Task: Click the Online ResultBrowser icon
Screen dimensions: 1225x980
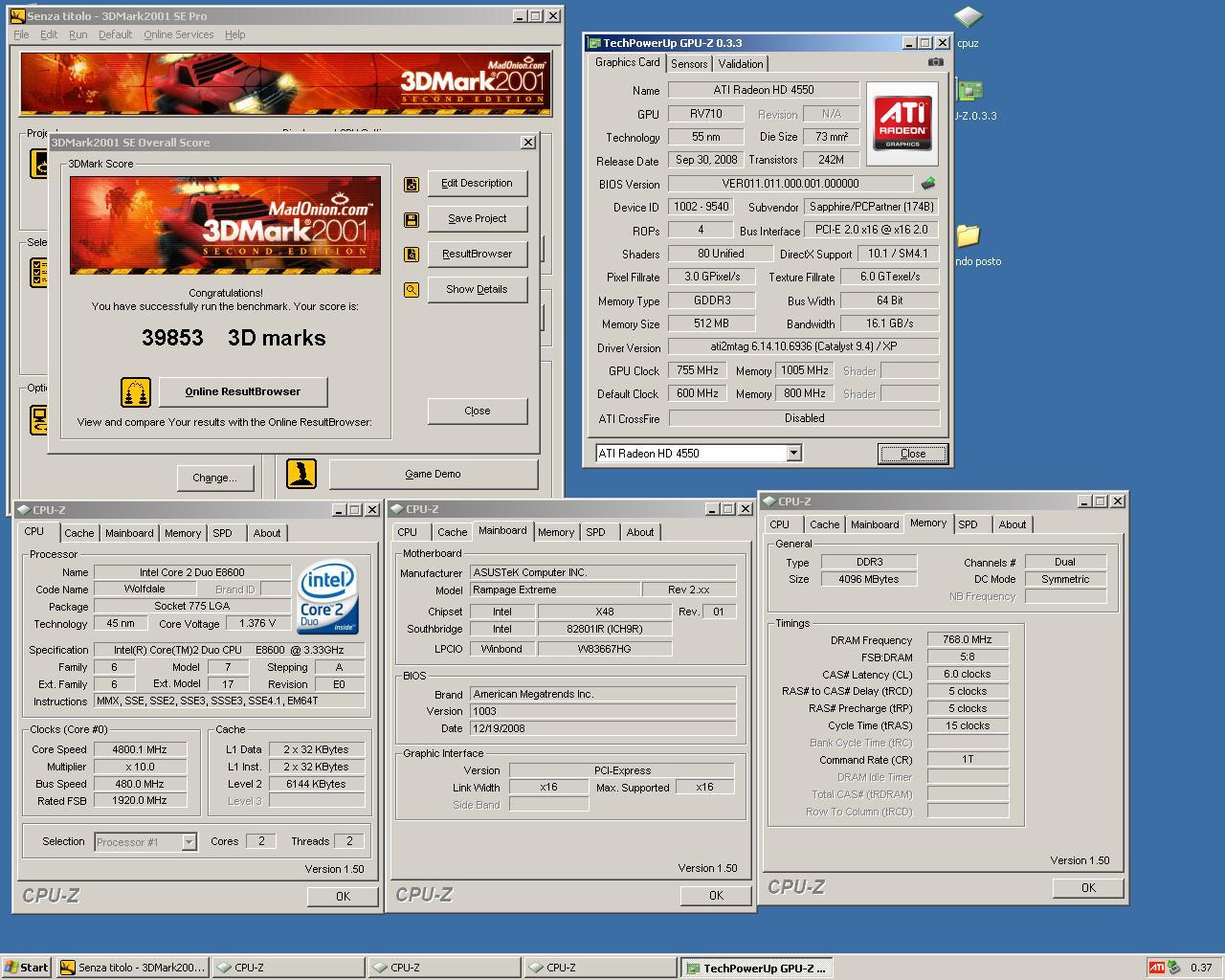Action: [x=136, y=391]
